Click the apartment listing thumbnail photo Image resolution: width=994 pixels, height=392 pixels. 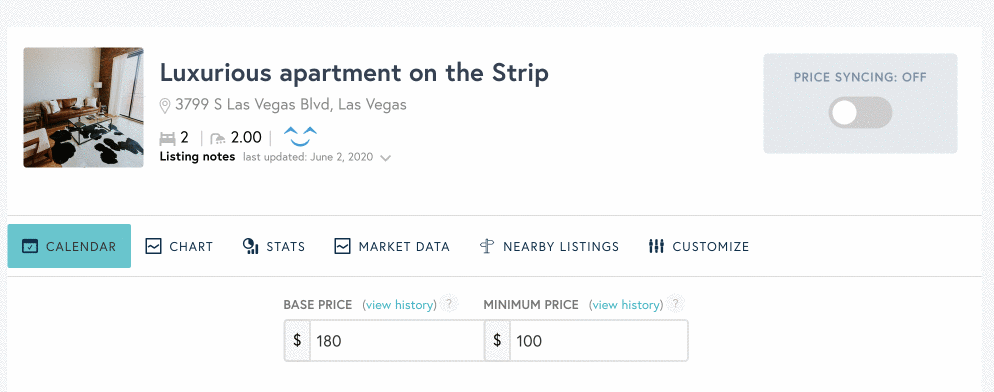coord(84,107)
